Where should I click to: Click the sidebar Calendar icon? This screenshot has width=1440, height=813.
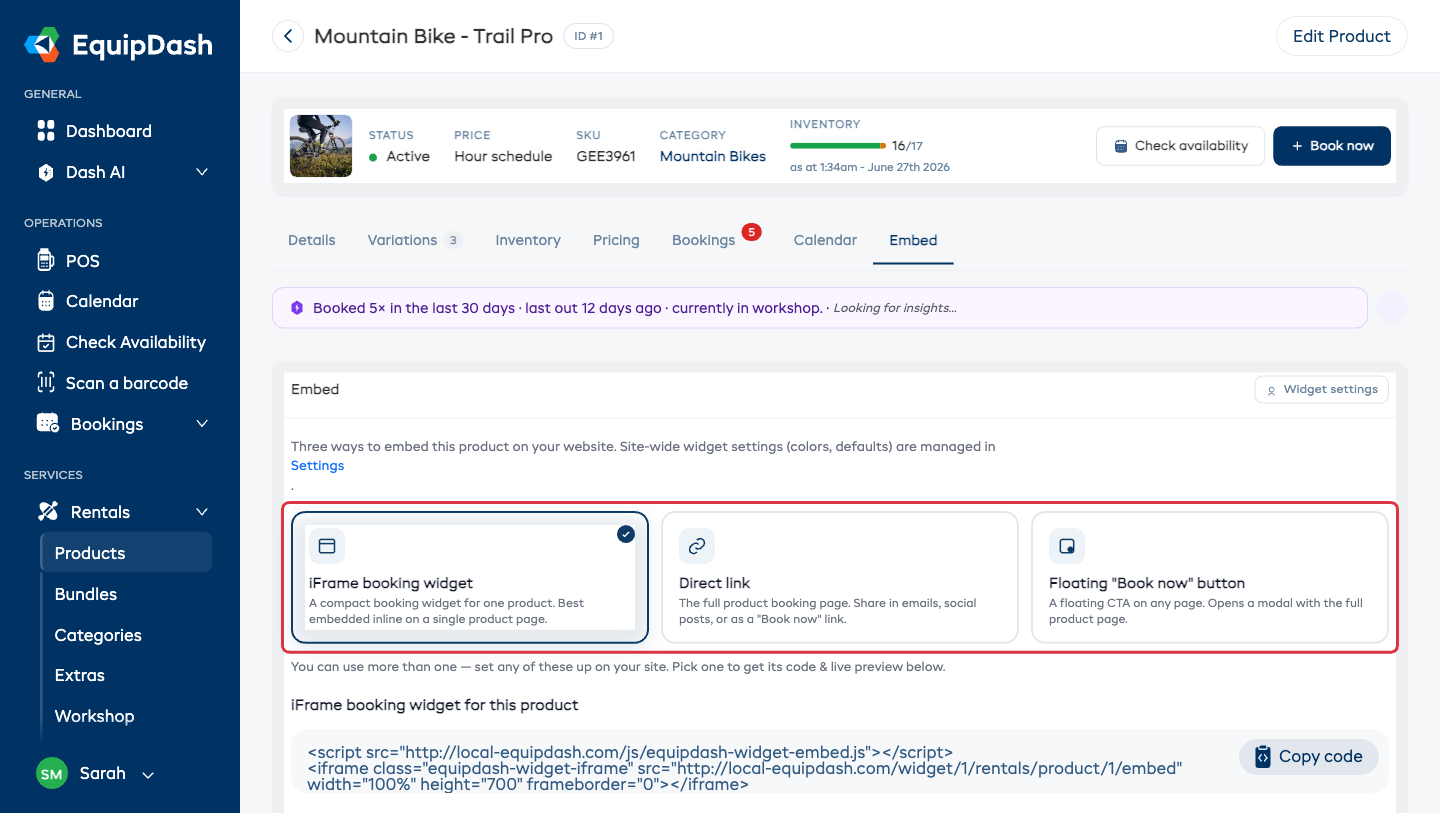coord(46,301)
